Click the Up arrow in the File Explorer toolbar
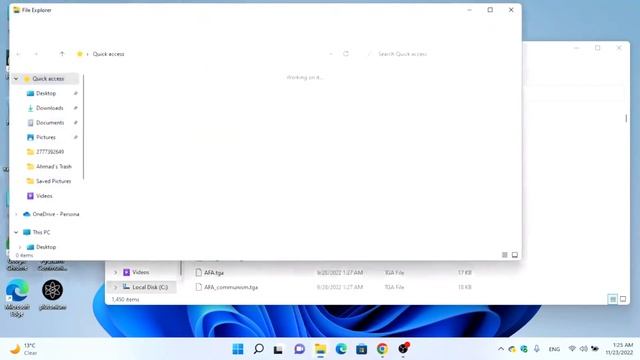The image size is (640, 360). 62,54
